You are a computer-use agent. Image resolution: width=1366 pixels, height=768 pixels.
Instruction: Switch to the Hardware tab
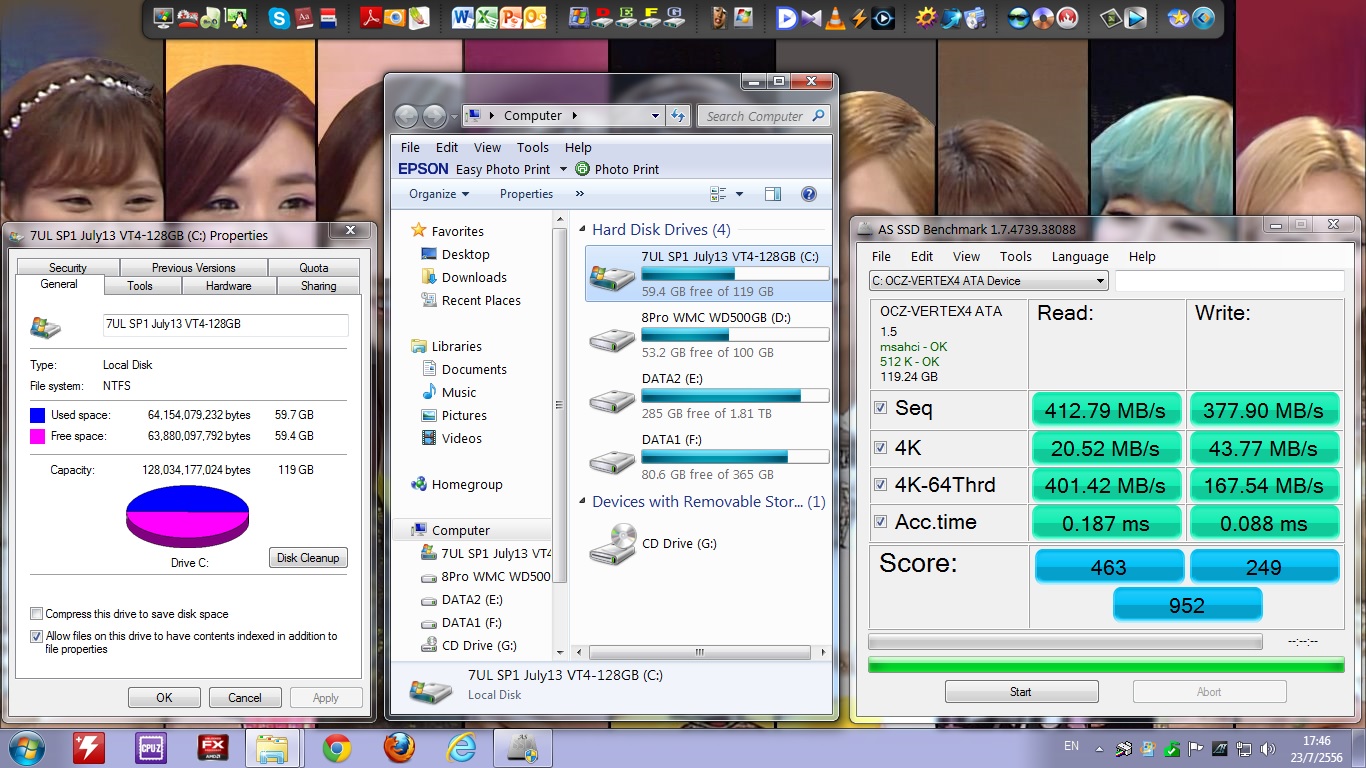pyautogui.click(x=228, y=286)
